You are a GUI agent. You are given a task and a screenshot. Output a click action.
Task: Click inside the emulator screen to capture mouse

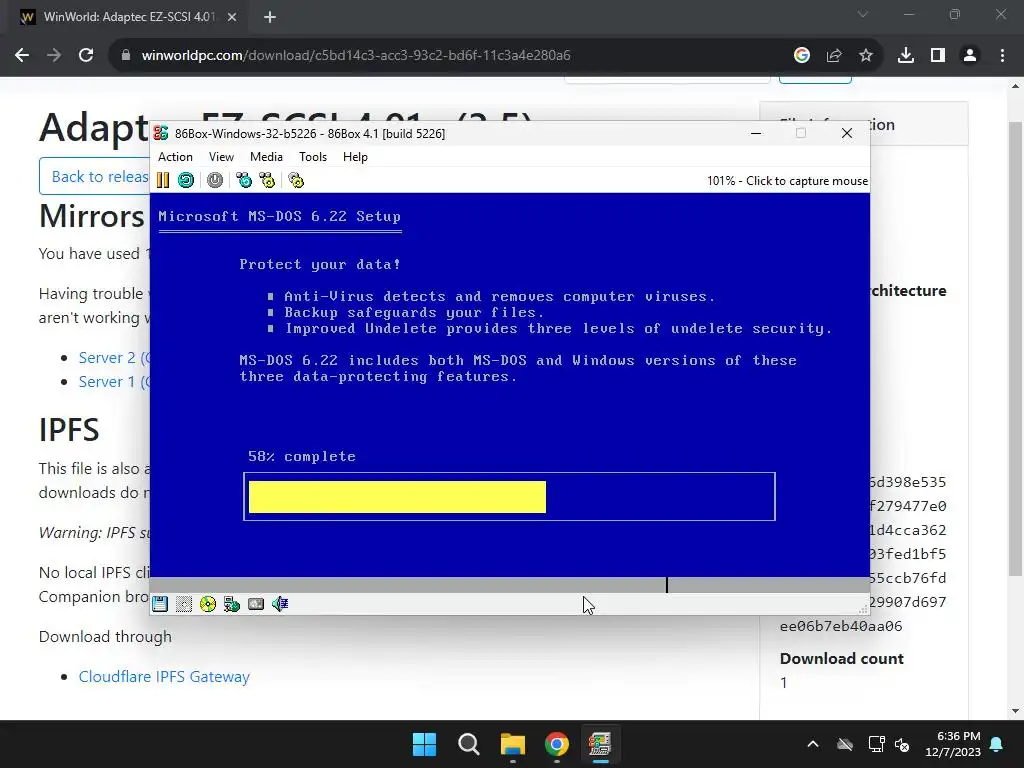[x=509, y=385]
